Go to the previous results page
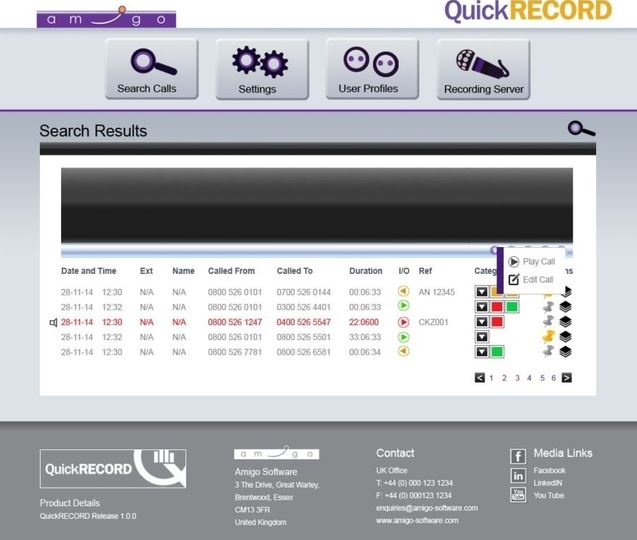This screenshot has height=540, width=637. [479, 378]
